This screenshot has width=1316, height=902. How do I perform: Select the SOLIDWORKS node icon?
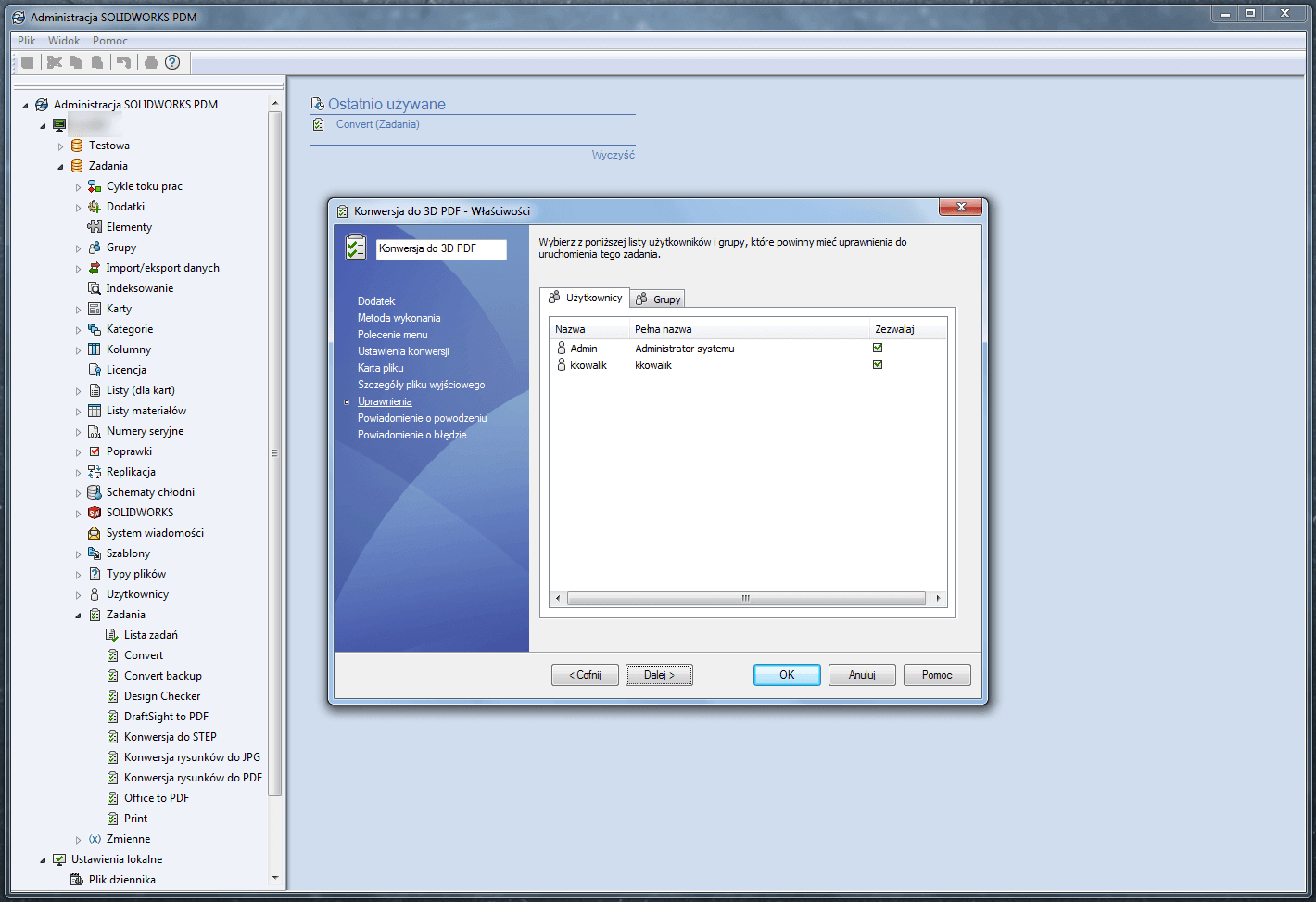(94, 512)
